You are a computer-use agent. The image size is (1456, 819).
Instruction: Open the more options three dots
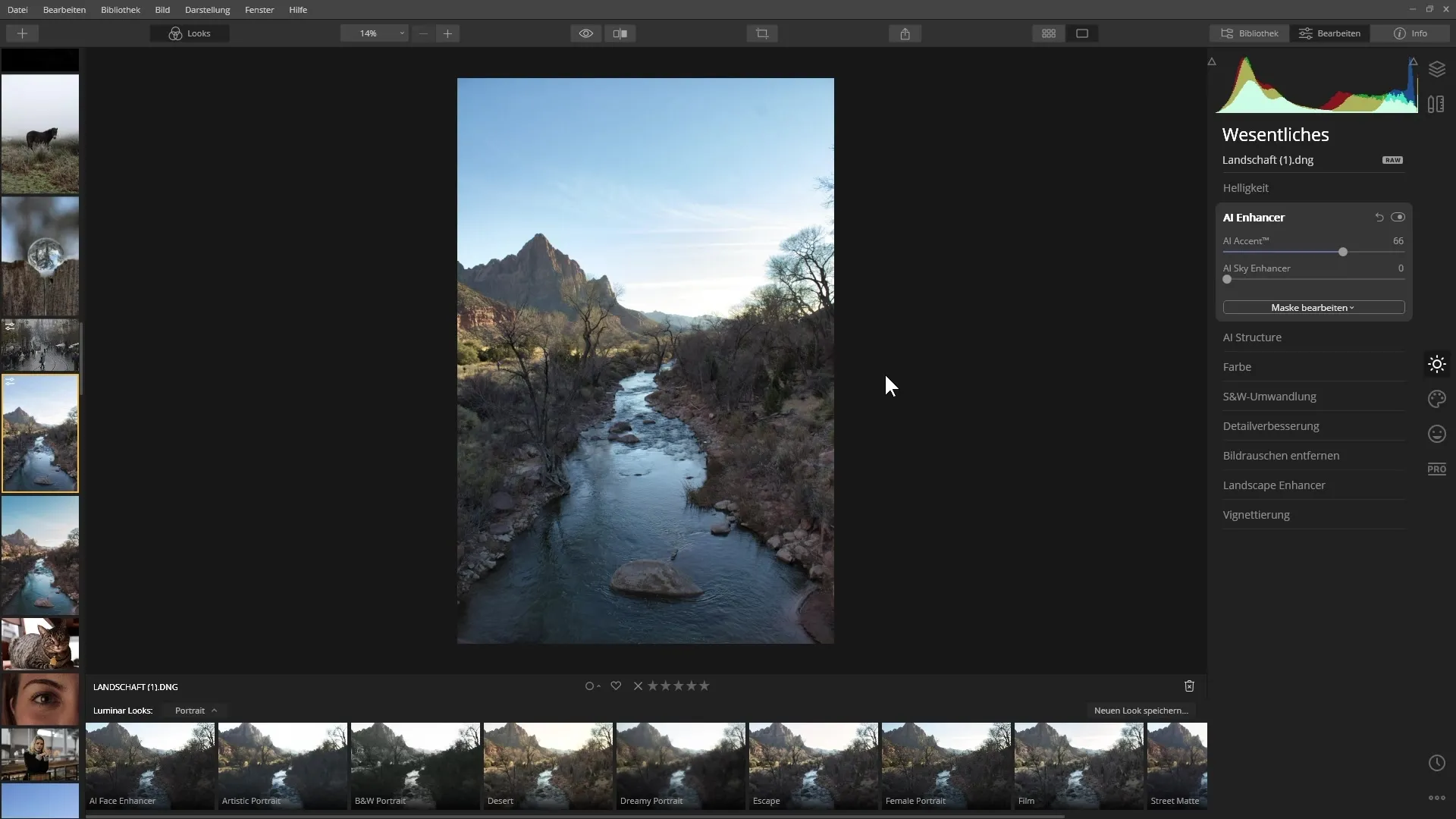(1436, 798)
